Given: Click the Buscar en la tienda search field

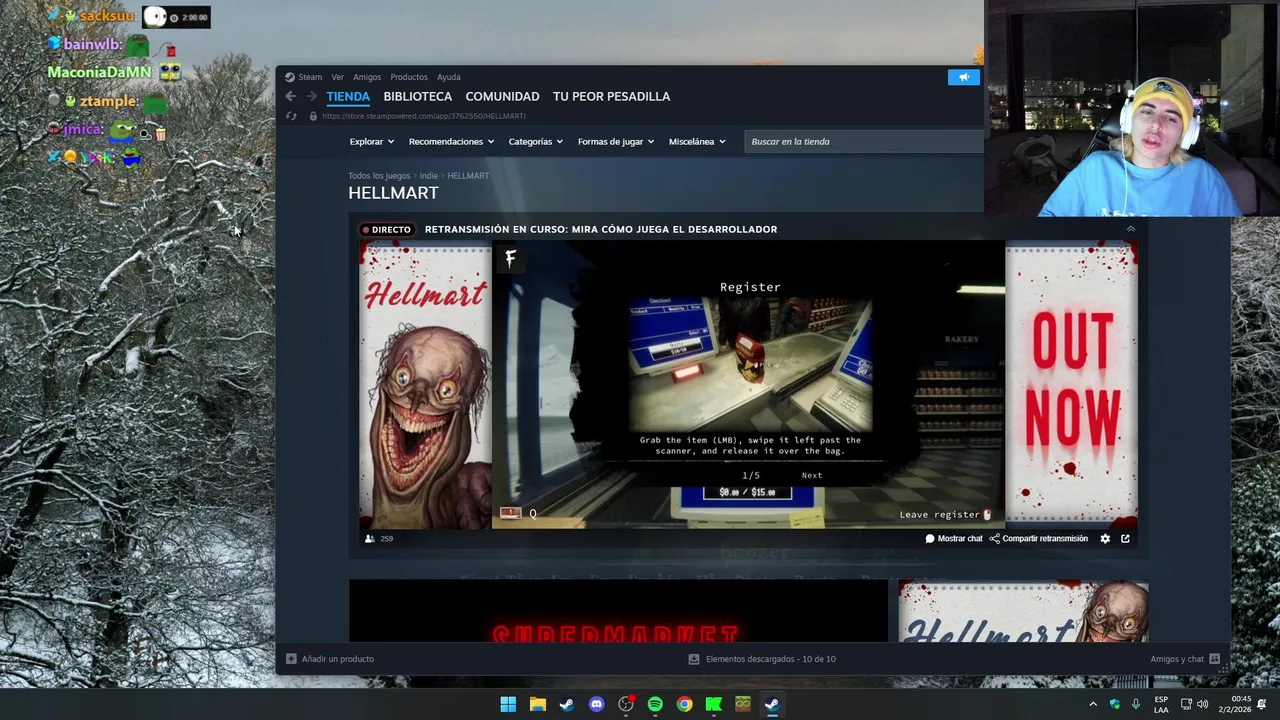Looking at the screenshot, I should point(864,142).
